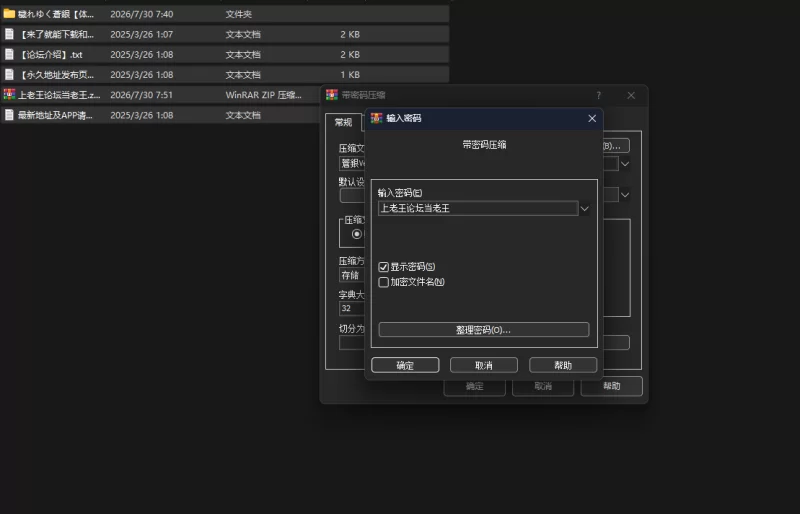Click the 切分为分卷 input field
Viewport: 800px width, 514px height.
(x=353, y=342)
